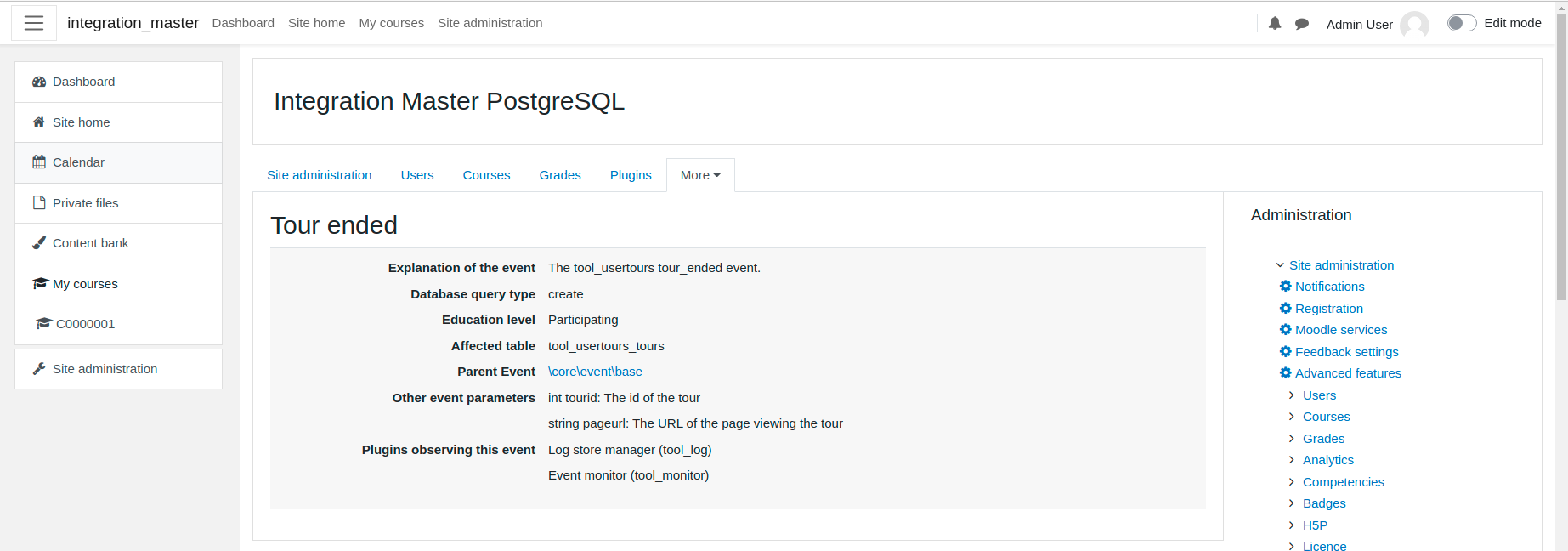
Task: Open Site administration in top navigation
Action: click(x=490, y=23)
